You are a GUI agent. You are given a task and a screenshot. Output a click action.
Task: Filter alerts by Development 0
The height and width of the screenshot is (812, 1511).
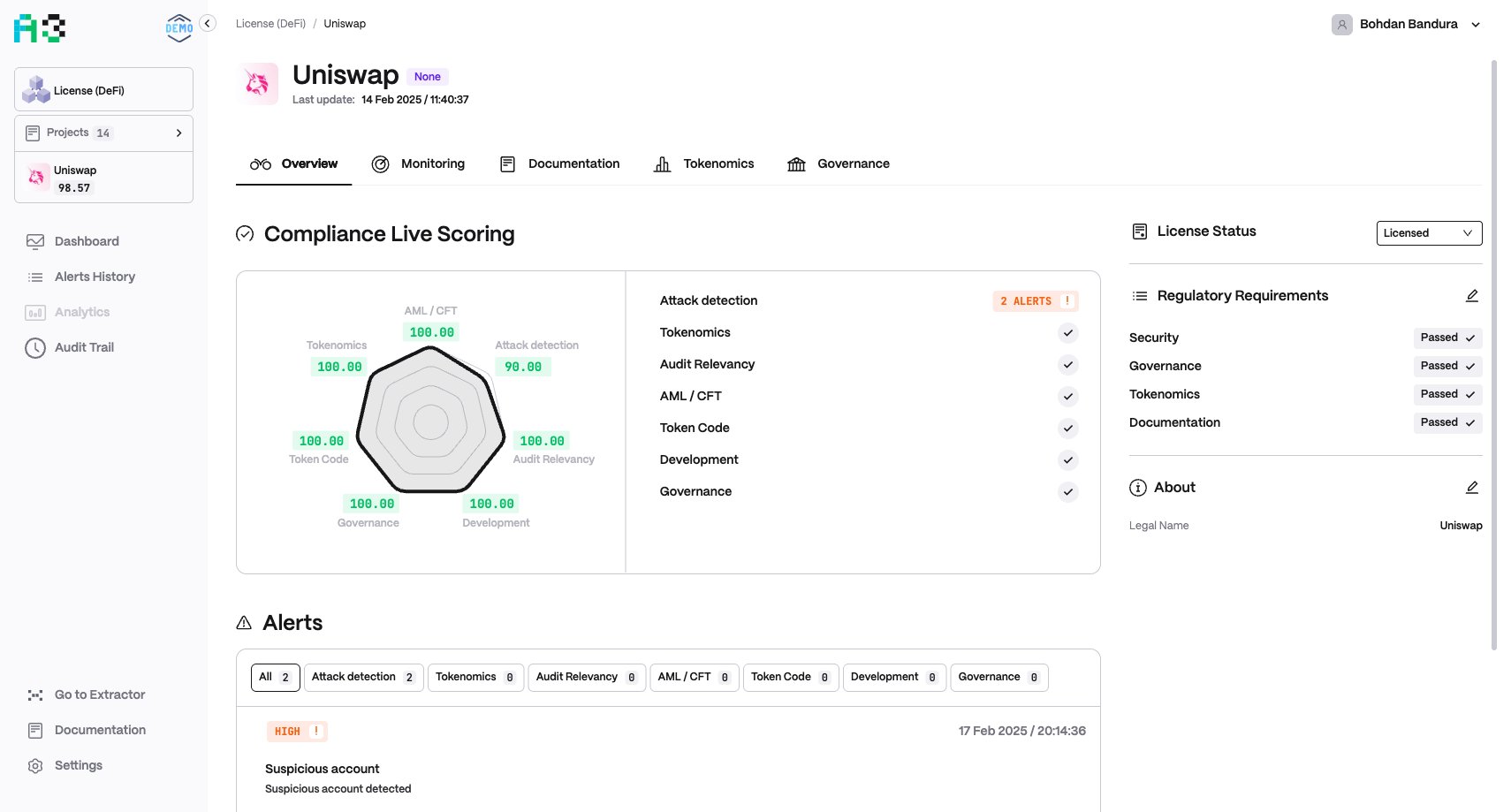[x=894, y=678]
